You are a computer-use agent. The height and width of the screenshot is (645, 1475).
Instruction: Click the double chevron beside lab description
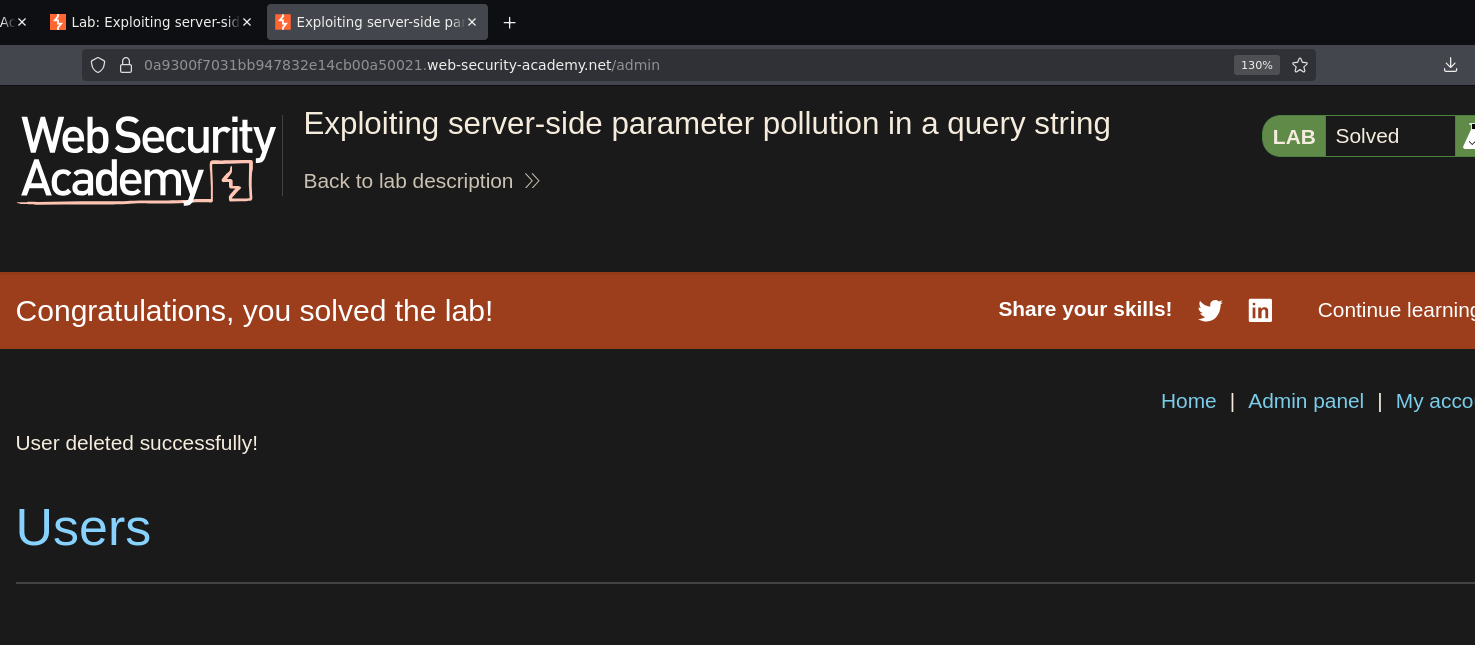[532, 181]
